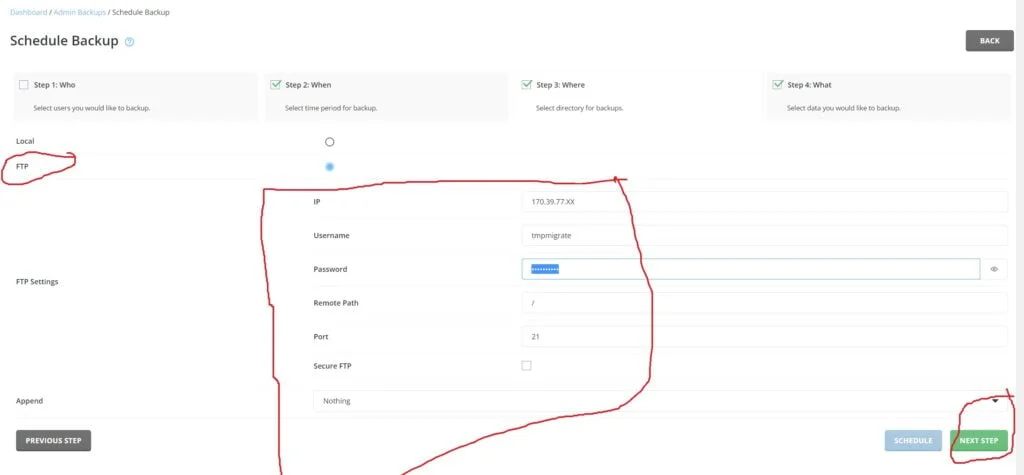Click the Append dropdown arrow
Viewport: 1024px width, 475px height.
(x=996, y=401)
